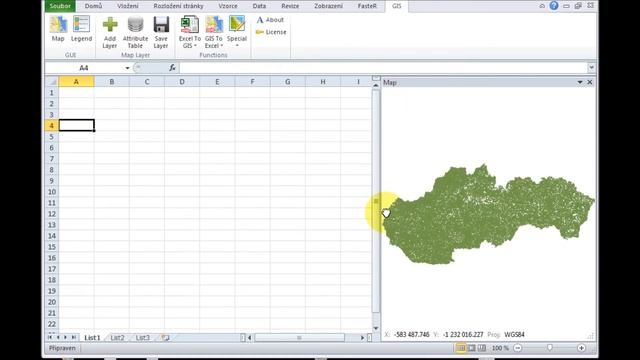Switch to Page Break Preview

tap(482, 348)
